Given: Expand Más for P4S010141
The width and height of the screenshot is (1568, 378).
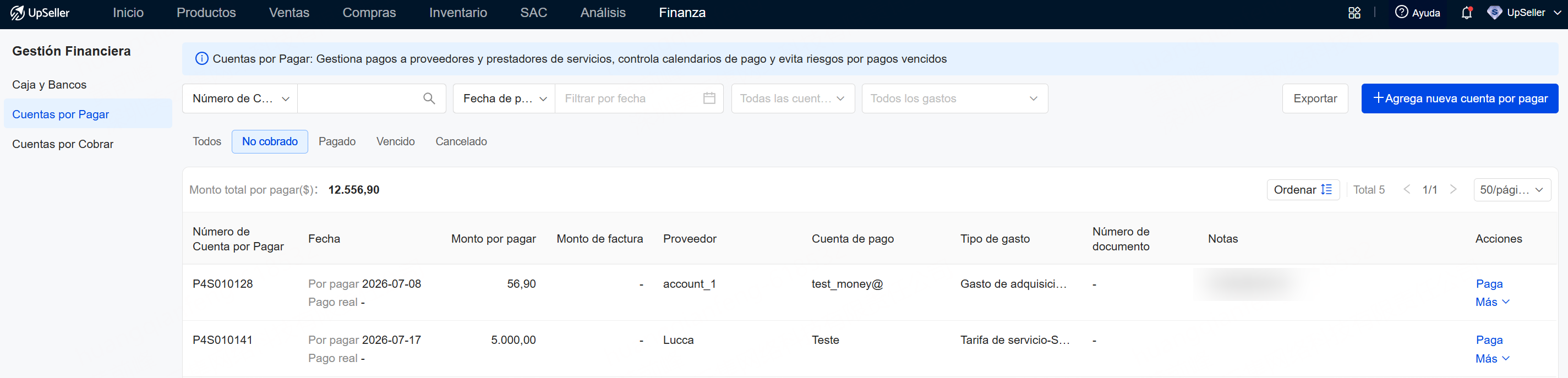Looking at the screenshot, I should 1492,359.
